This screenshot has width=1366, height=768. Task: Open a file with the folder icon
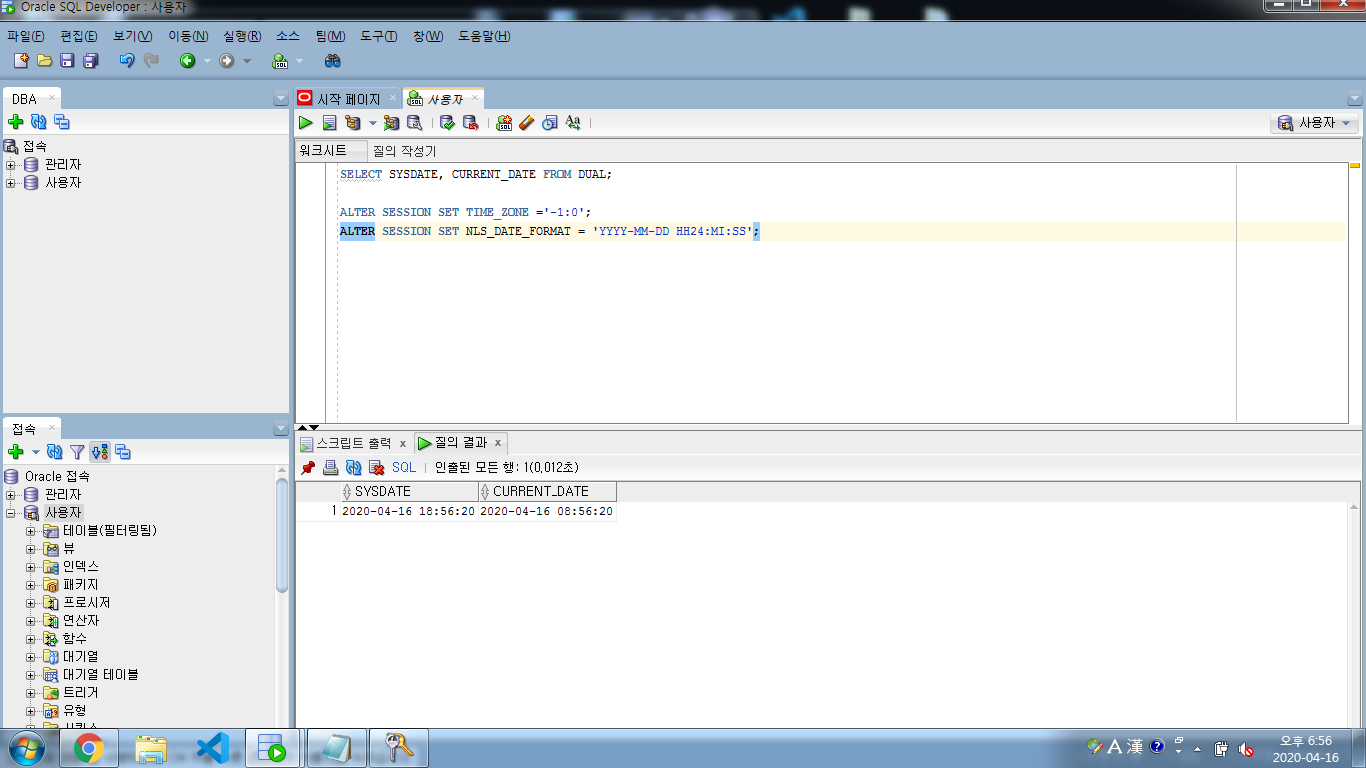tap(44, 61)
